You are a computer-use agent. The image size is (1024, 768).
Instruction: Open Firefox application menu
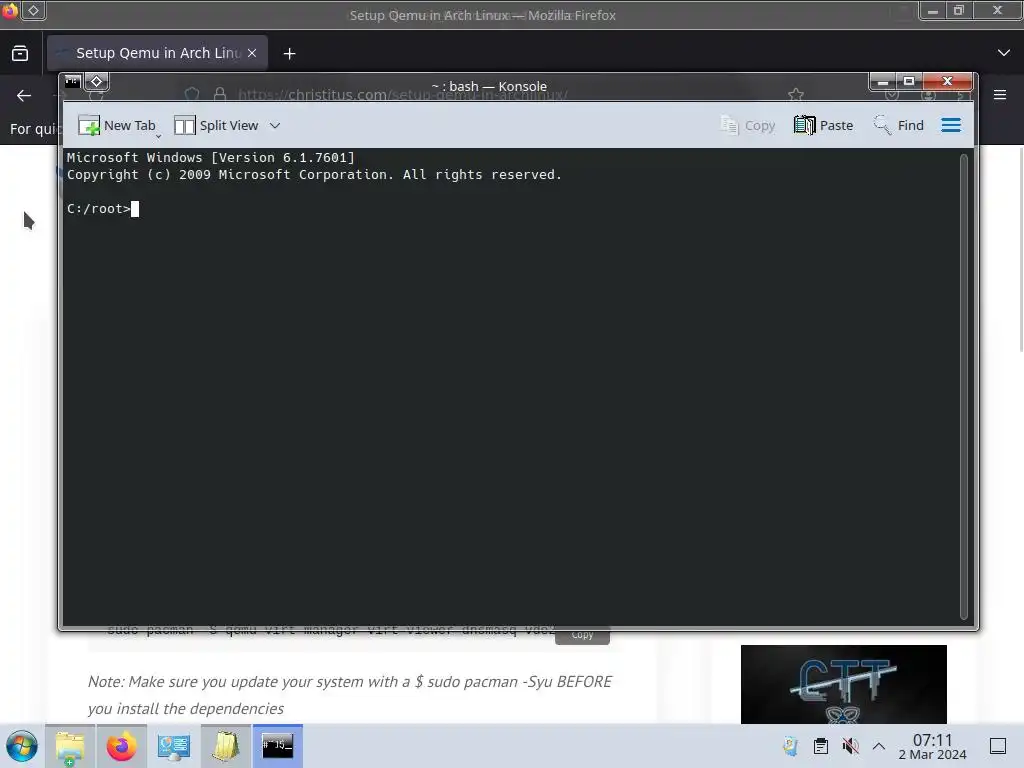1000,95
